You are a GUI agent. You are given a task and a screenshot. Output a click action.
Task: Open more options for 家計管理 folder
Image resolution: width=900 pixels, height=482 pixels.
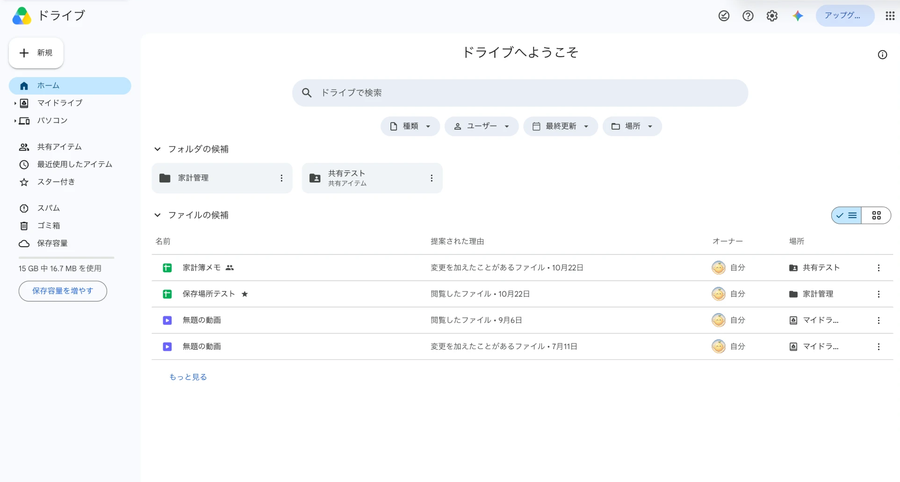click(281, 178)
